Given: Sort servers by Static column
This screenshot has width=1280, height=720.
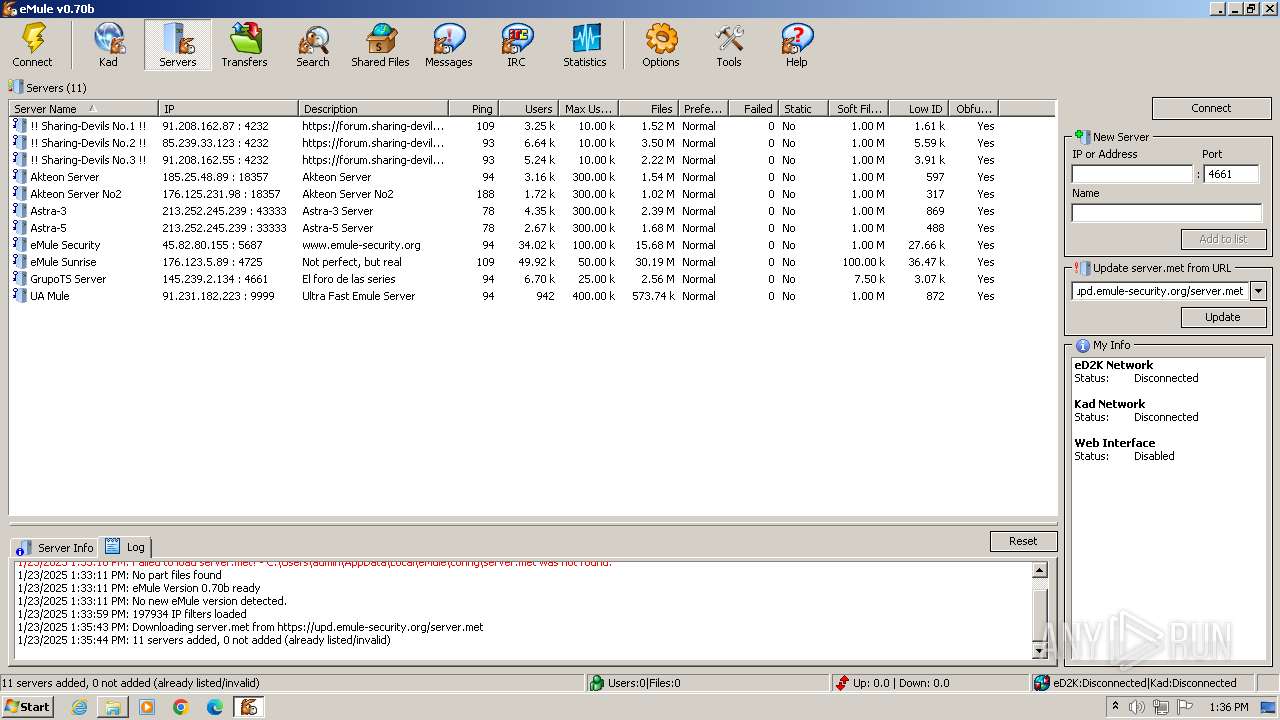Looking at the screenshot, I should [803, 108].
